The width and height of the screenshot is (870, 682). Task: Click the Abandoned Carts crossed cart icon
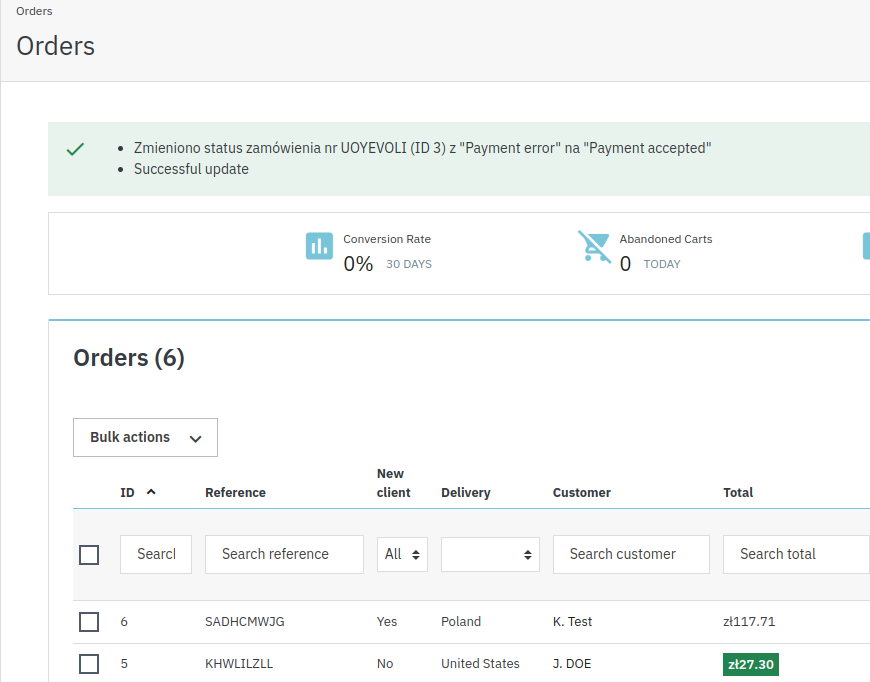point(594,246)
